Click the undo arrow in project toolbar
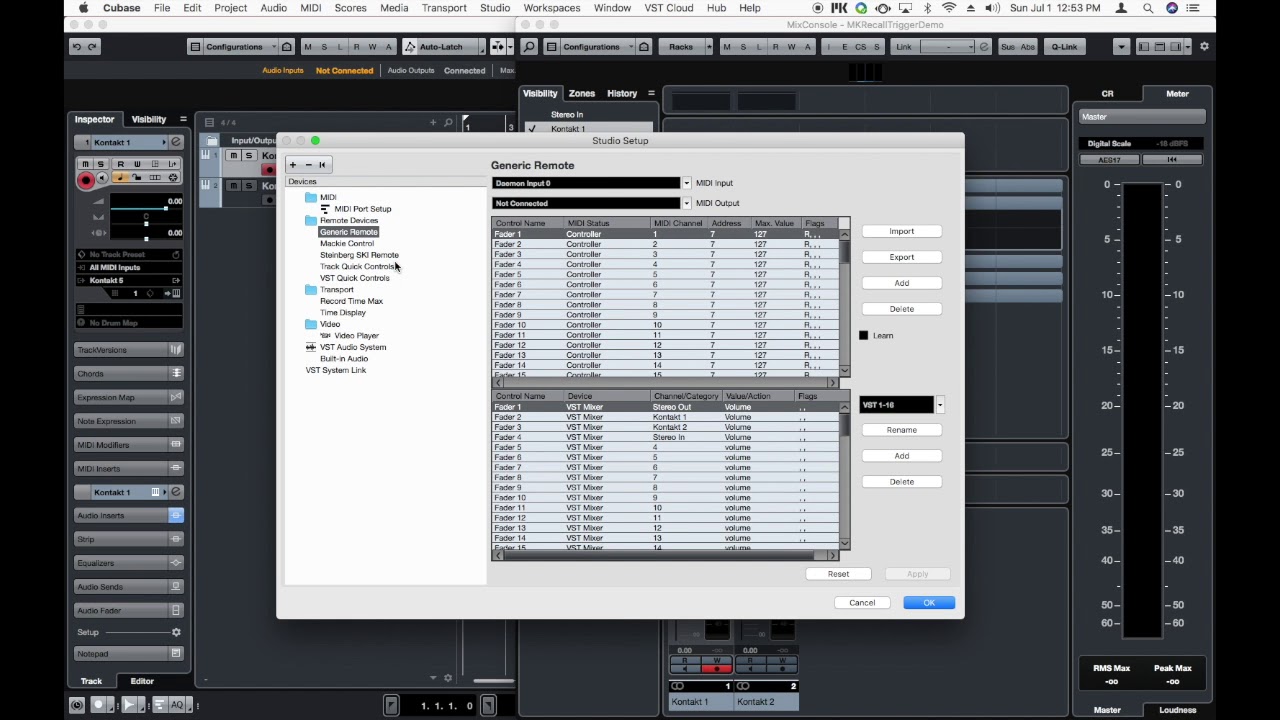 pyautogui.click(x=76, y=47)
